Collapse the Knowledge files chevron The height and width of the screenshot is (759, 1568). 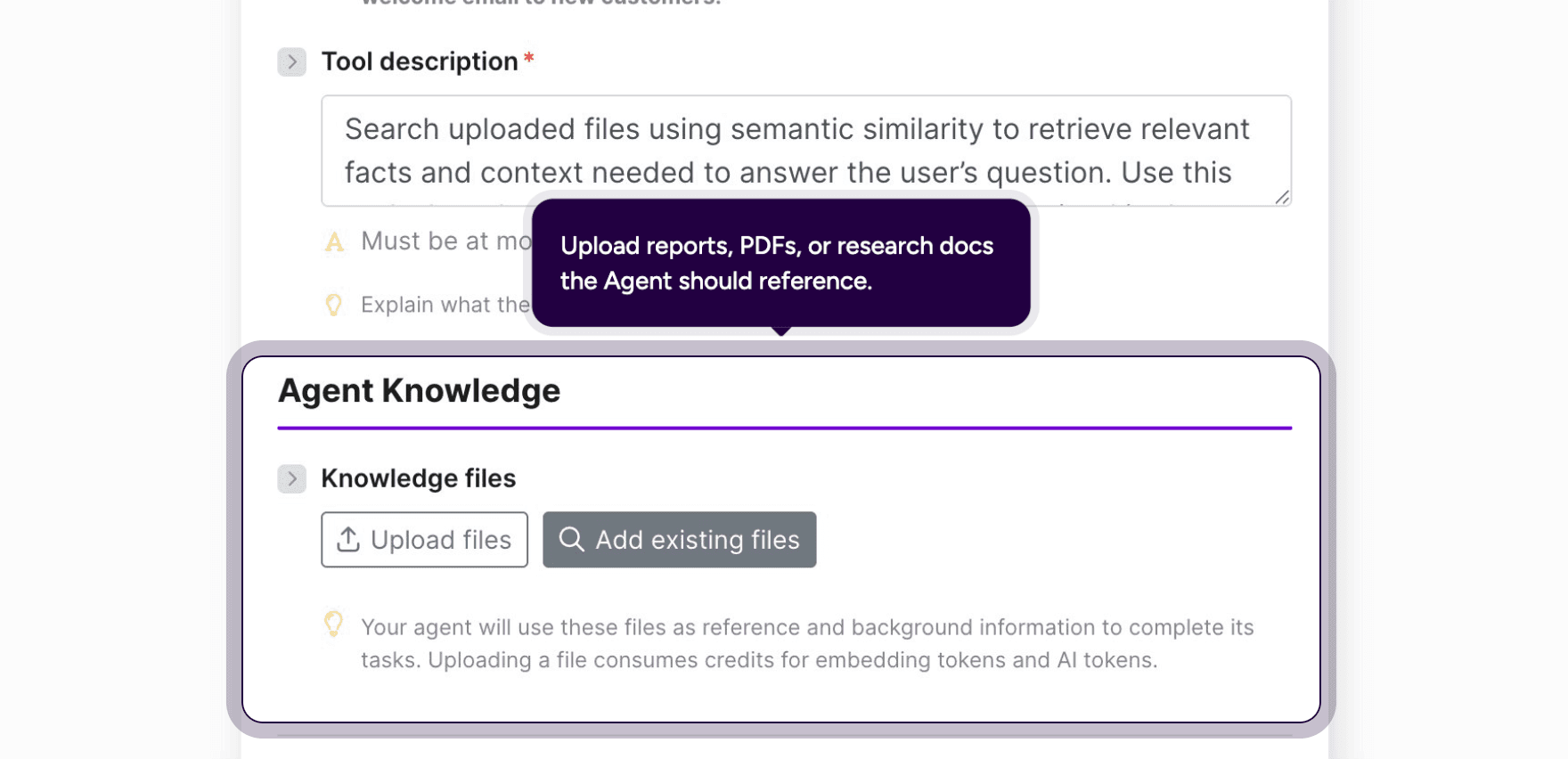point(291,478)
